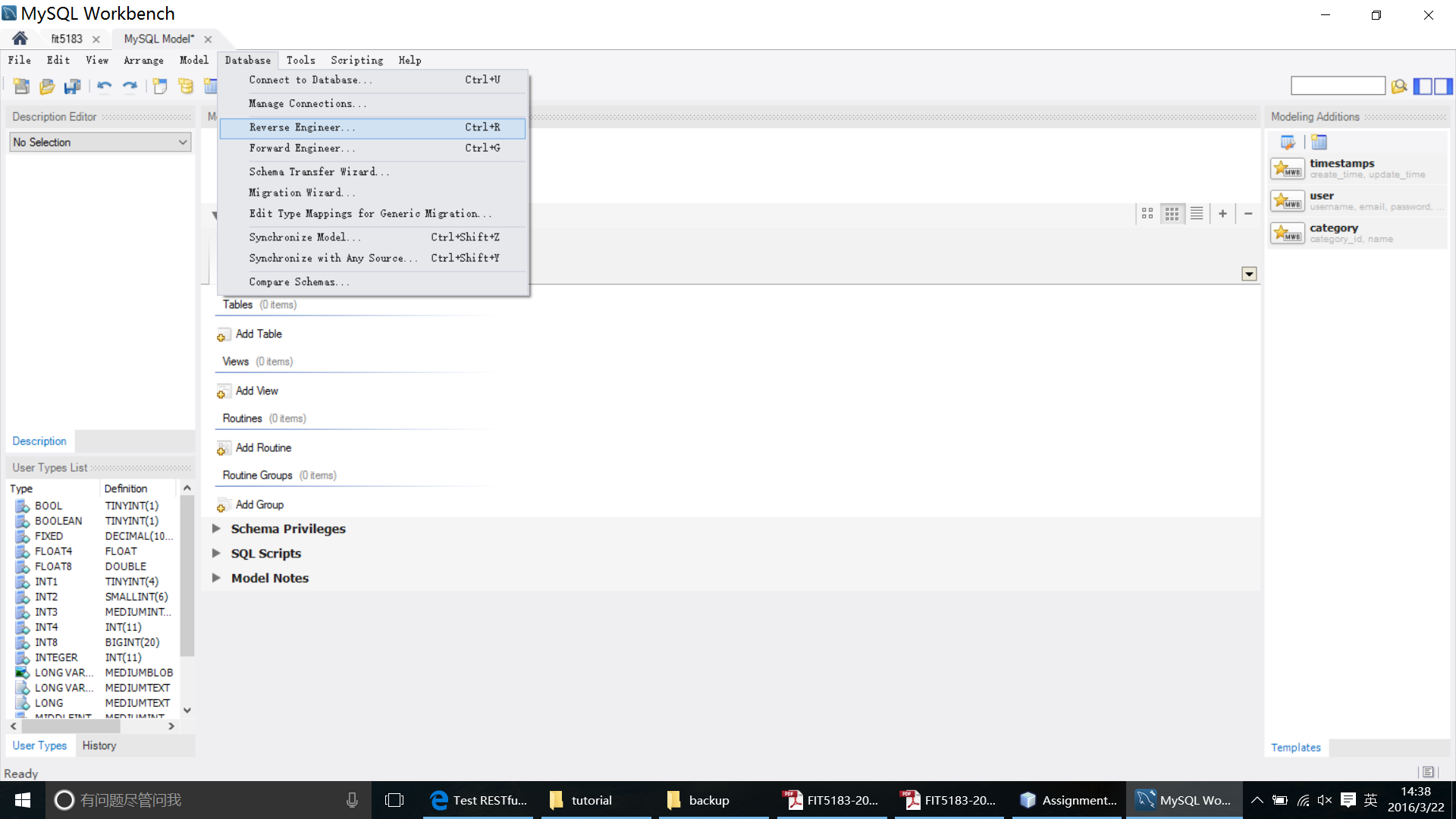The height and width of the screenshot is (819, 1456).
Task: Click Add View button
Action: click(256, 391)
